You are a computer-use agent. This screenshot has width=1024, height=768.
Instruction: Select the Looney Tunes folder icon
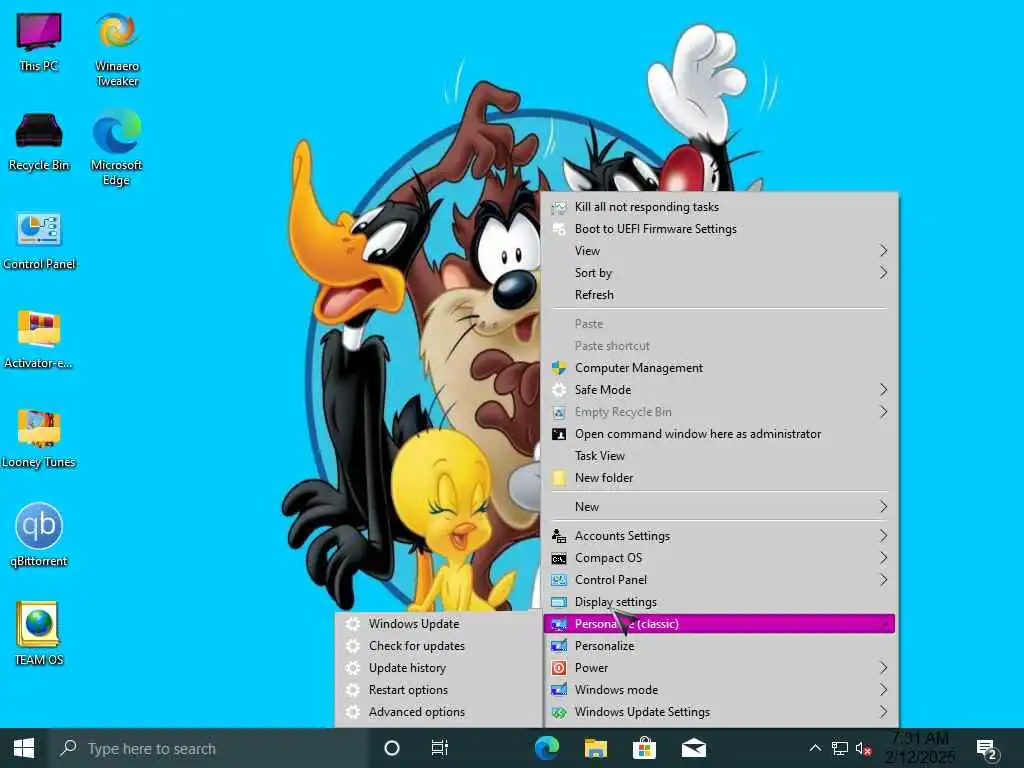tap(39, 439)
